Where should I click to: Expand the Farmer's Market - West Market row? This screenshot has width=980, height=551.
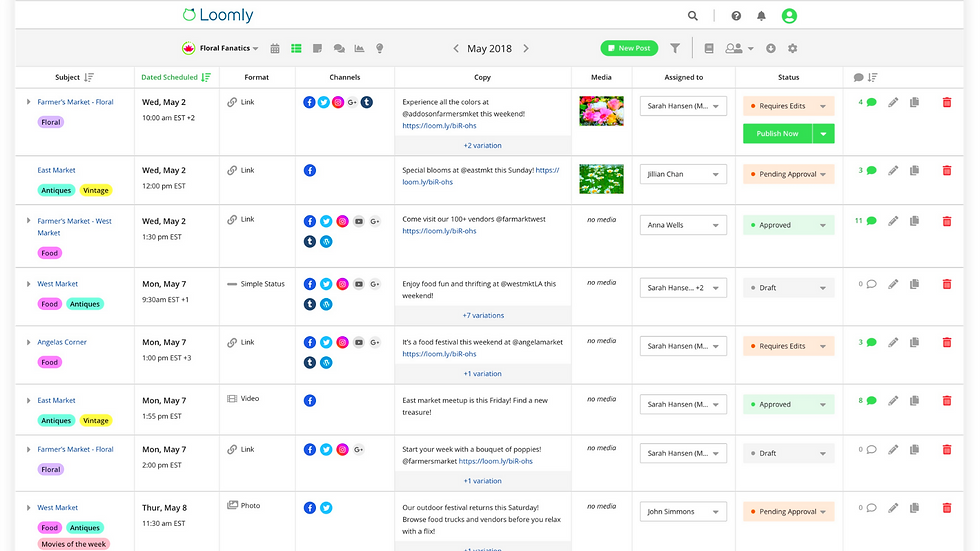tap(28, 221)
